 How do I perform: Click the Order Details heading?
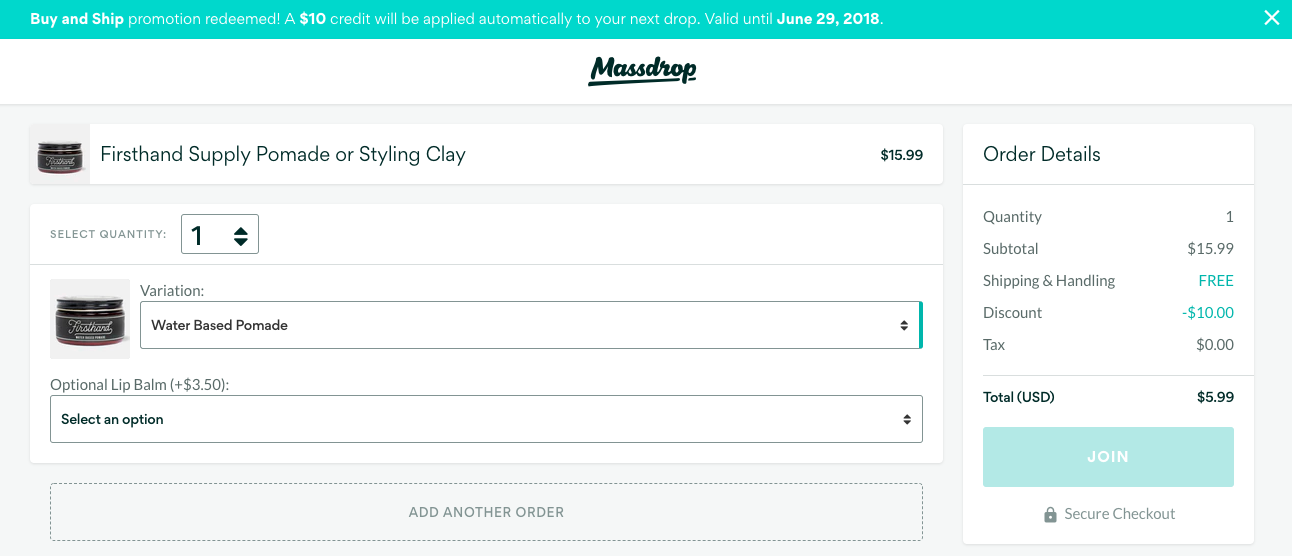[x=1041, y=155]
